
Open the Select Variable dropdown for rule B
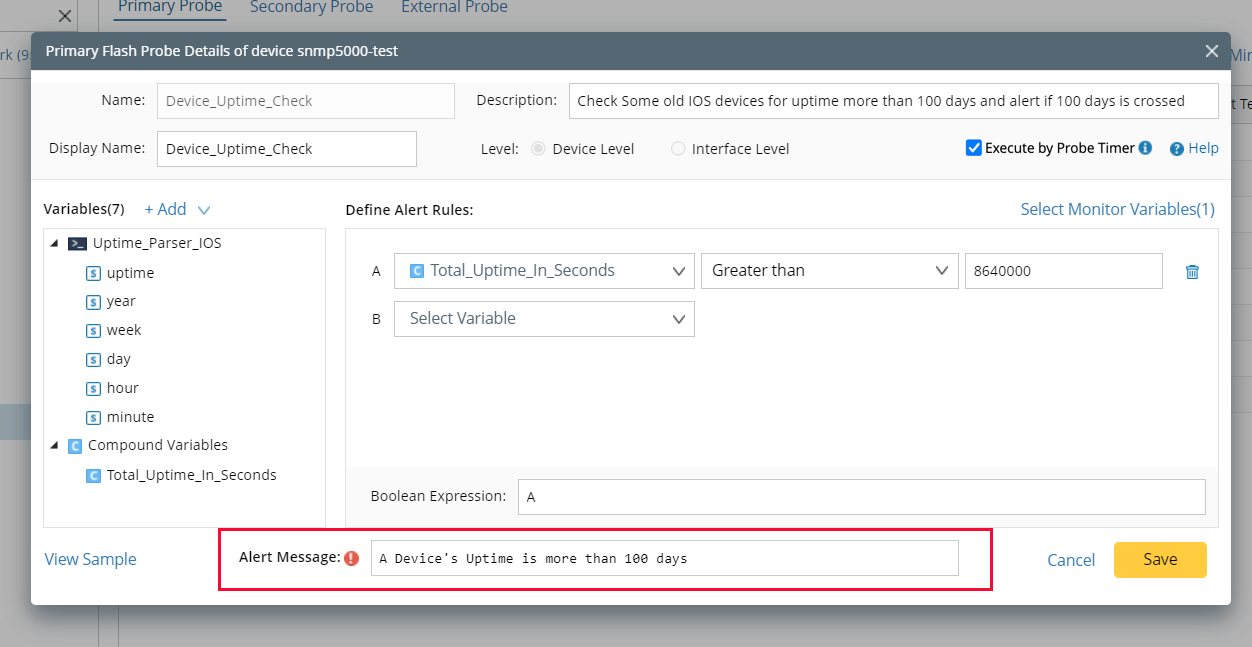click(544, 319)
